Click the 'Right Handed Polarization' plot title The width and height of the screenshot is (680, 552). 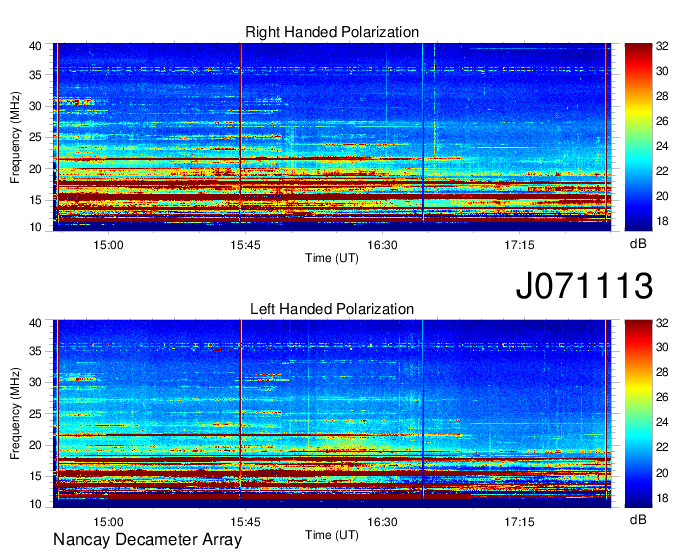point(332,32)
